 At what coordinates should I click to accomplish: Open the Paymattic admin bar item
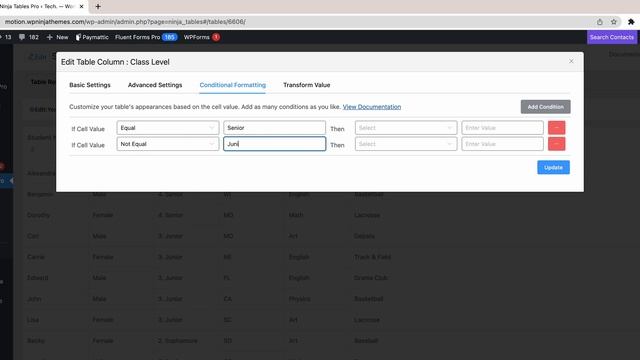click(92, 37)
